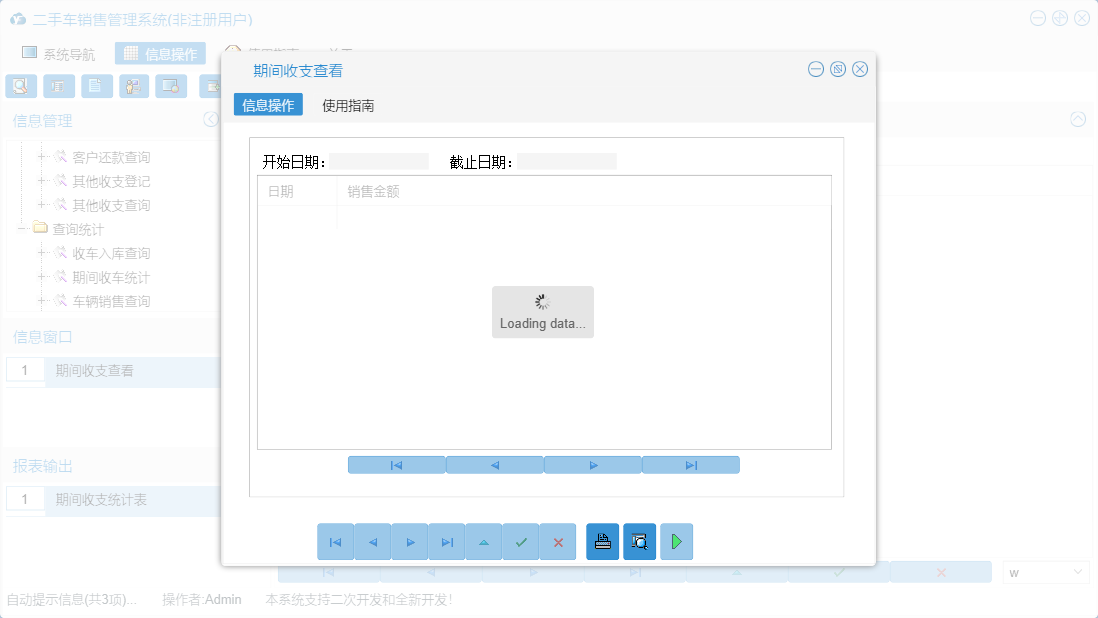Collapse the 信息管理 sidebar panel
This screenshot has width=1098, height=618.
tap(210, 119)
